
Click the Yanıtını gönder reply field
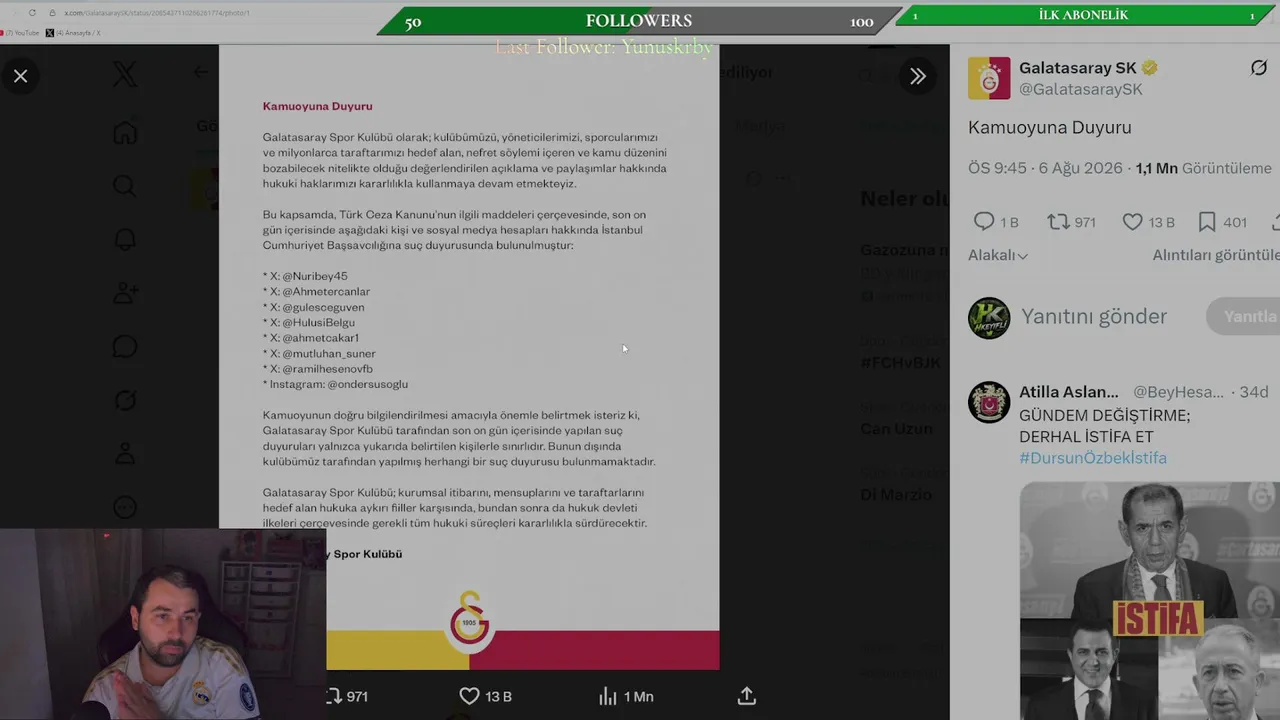[x=1094, y=317]
